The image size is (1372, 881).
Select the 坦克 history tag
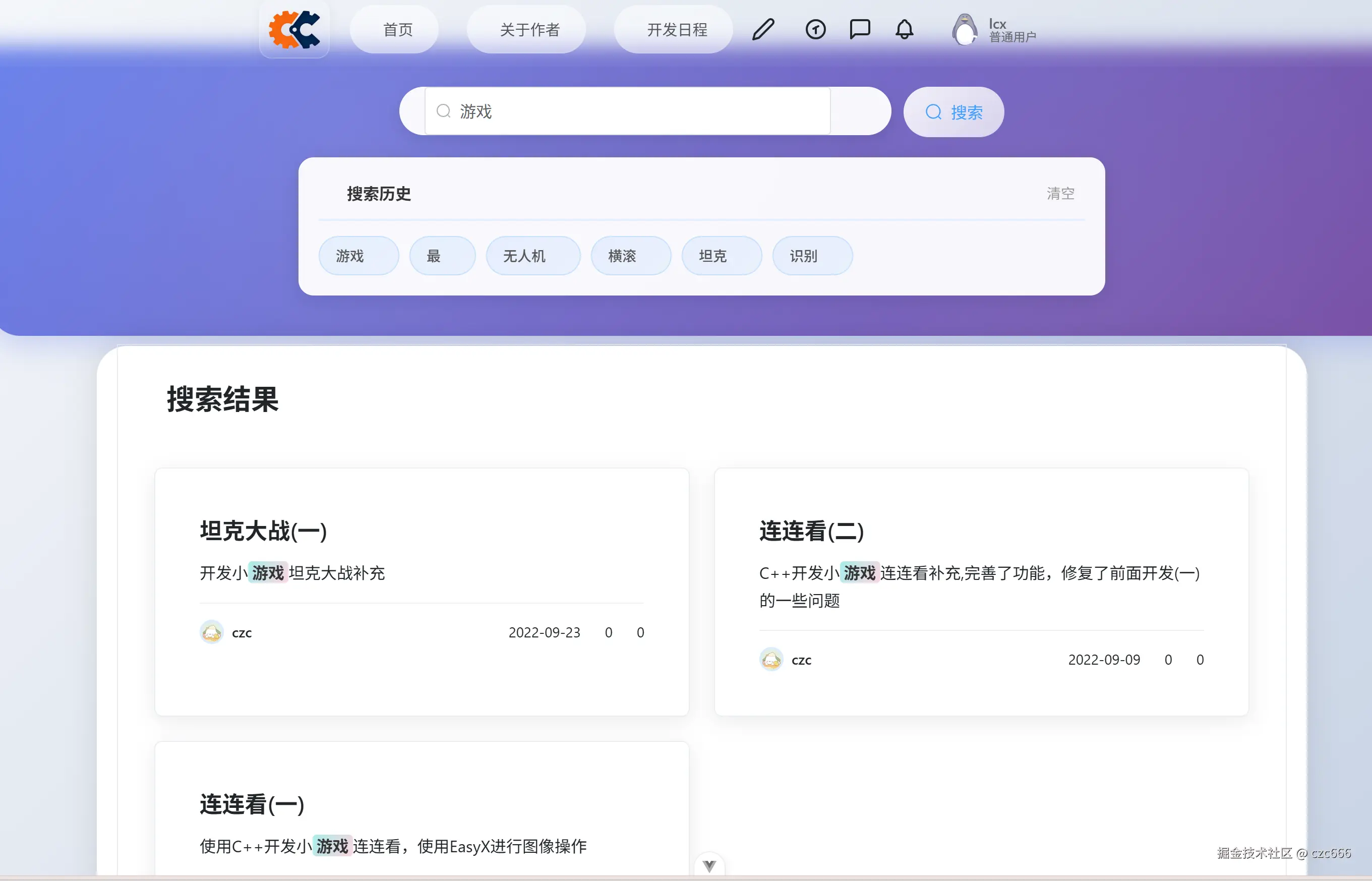(x=721, y=256)
